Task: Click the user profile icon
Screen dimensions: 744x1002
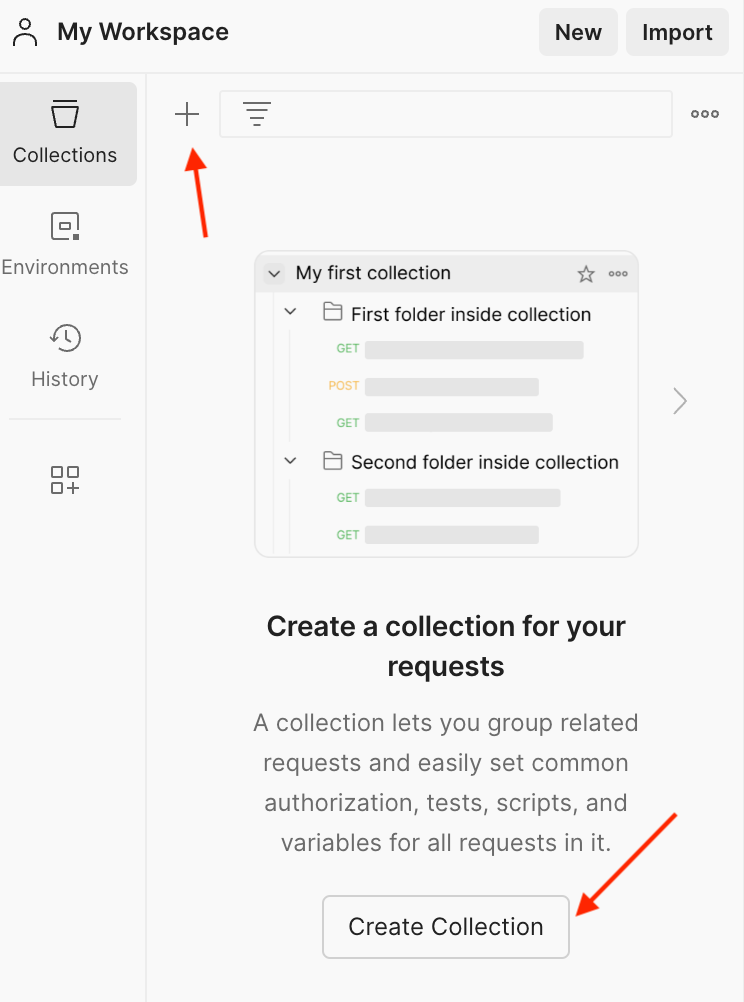Action: (x=25, y=32)
